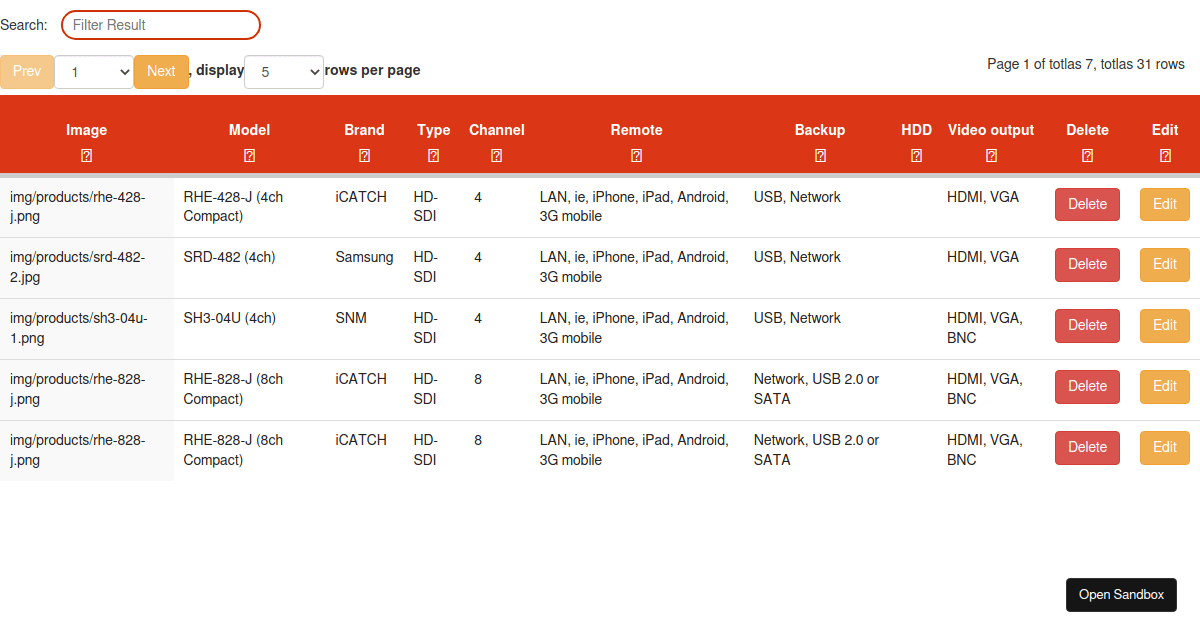Screen dimensions: 1200x630
Task: Delete the RHE-428-J product row
Action: click(x=1087, y=204)
